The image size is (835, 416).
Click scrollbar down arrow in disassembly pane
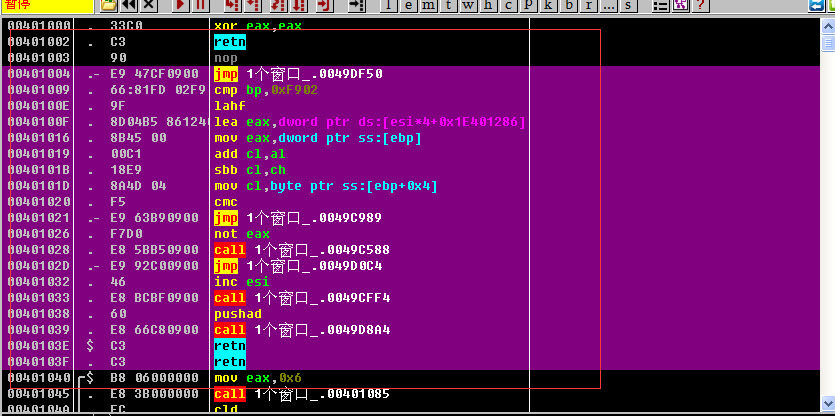tap(828, 402)
